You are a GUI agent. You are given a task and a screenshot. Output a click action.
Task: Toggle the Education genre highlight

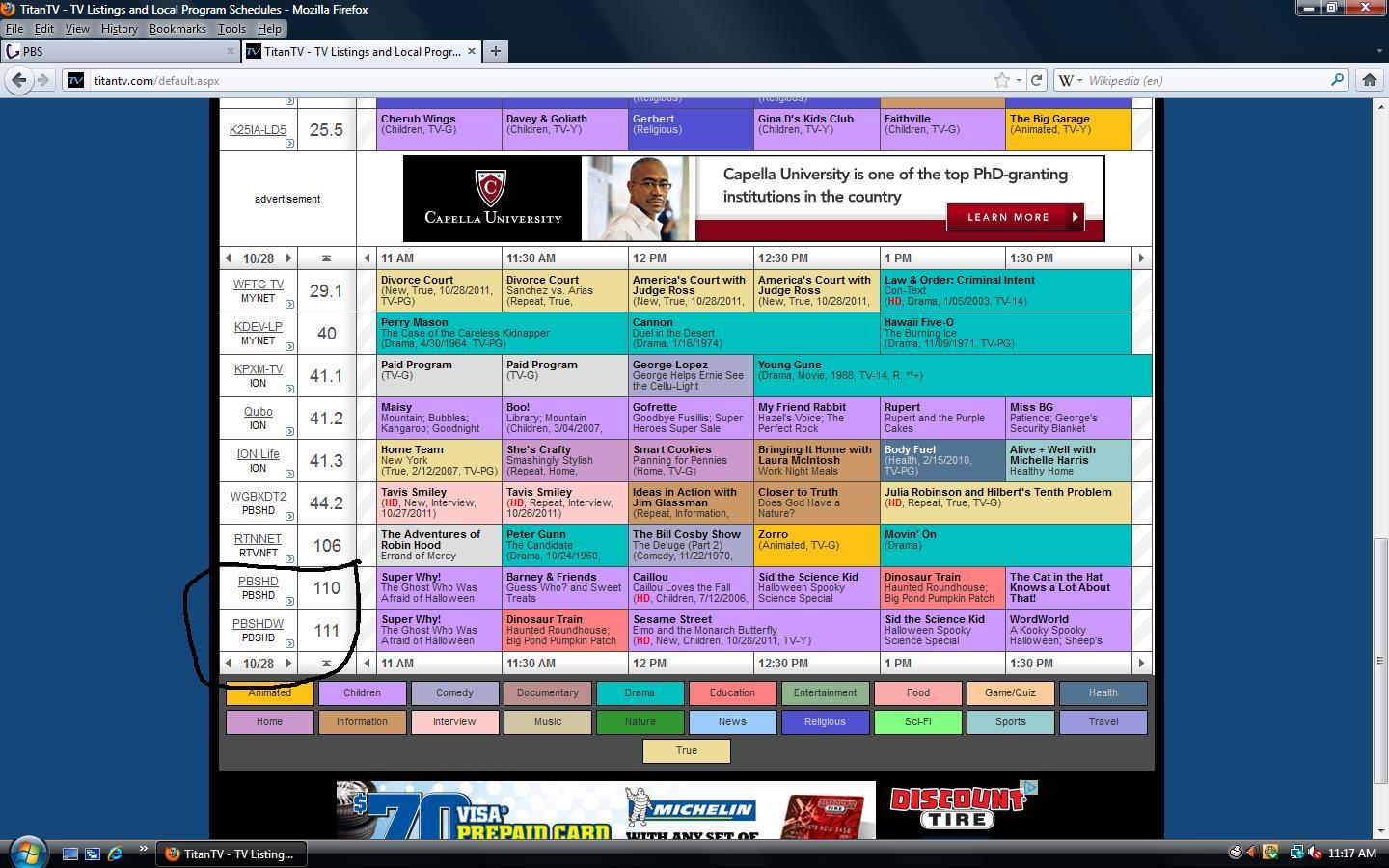point(732,692)
